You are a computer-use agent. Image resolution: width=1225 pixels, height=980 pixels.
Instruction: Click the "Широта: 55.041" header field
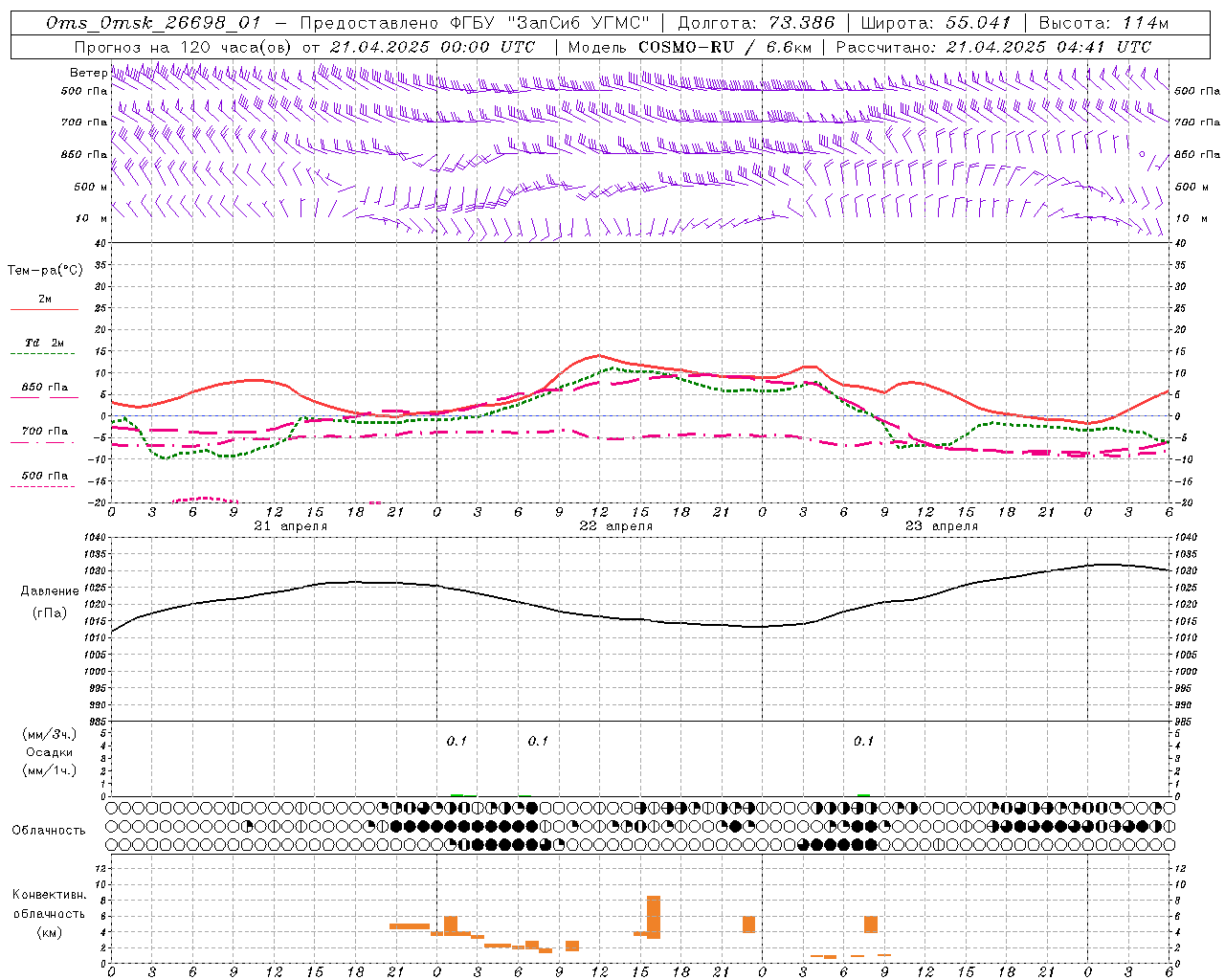[936, 23]
